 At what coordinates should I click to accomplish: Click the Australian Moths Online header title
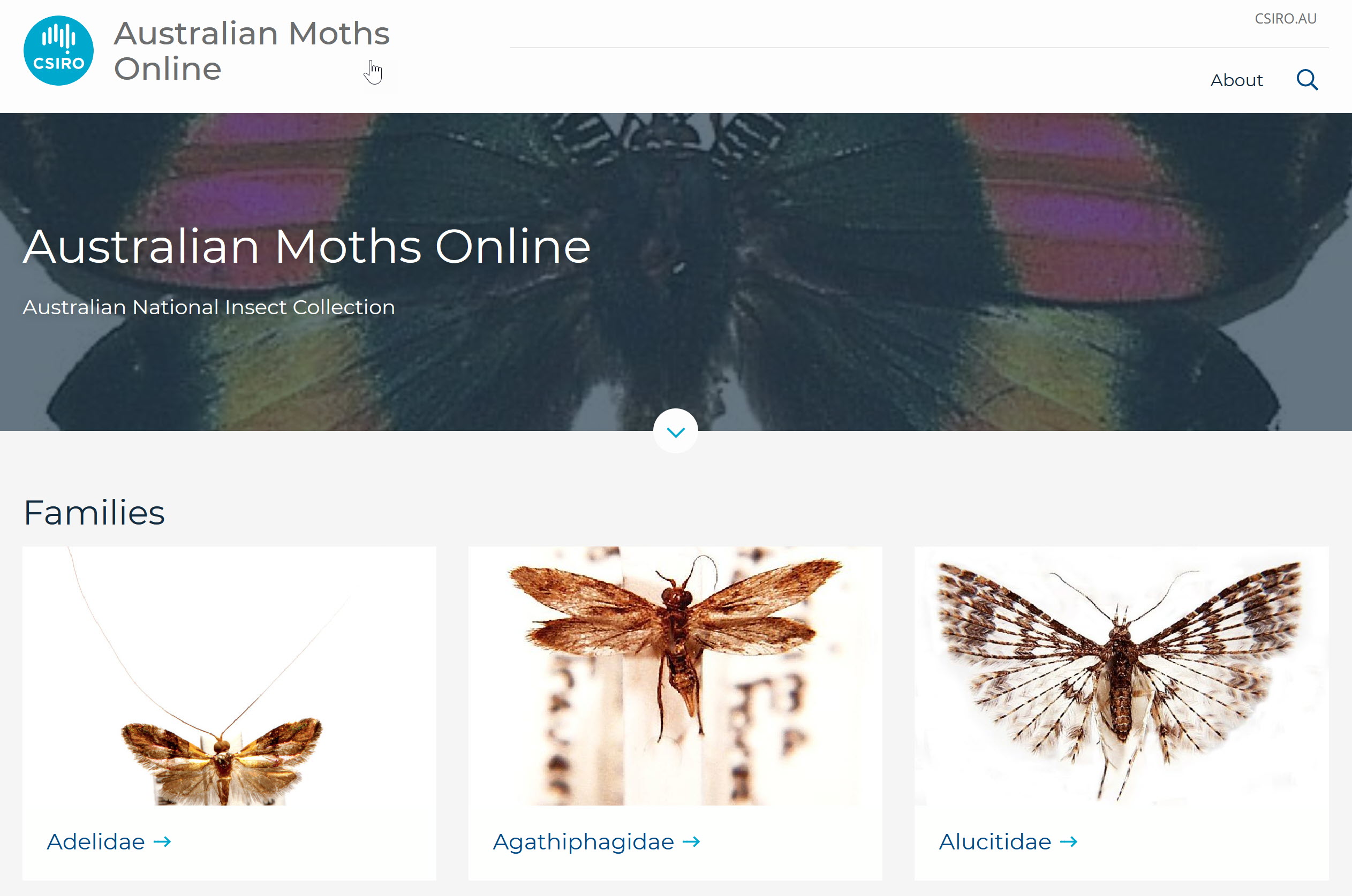point(252,50)
